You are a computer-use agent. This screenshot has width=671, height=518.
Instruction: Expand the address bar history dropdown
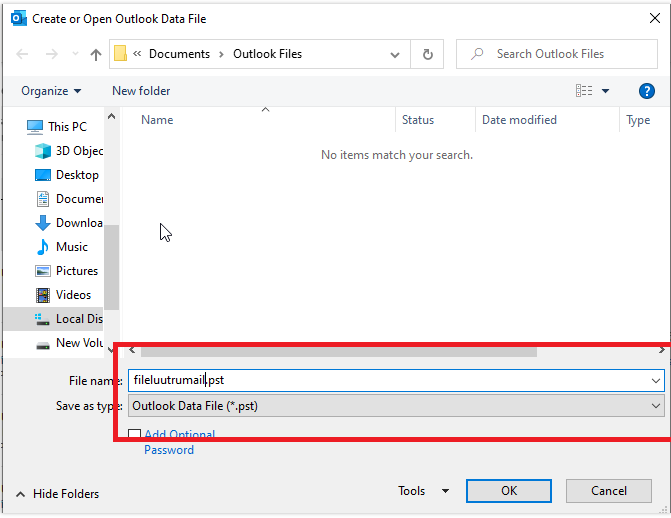pyautogui.click(x=395, y=54)
